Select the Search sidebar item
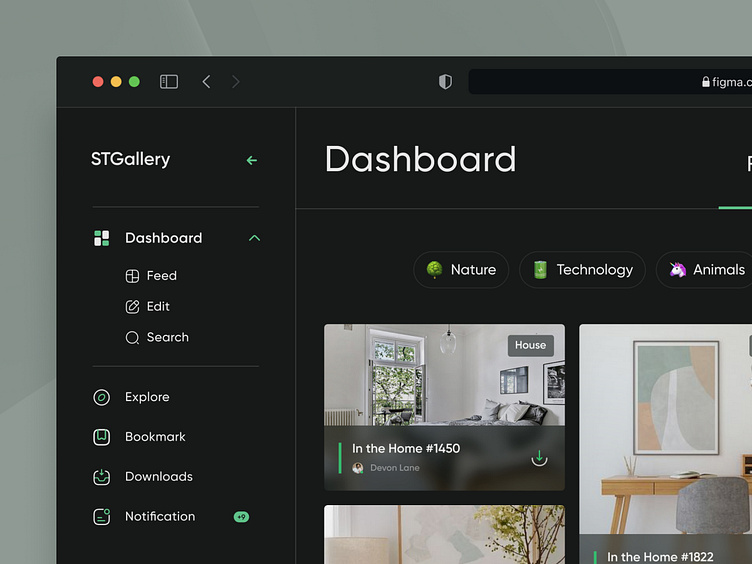Image resolution: width=752 pixels, height=564 pixels. [166, 338]
